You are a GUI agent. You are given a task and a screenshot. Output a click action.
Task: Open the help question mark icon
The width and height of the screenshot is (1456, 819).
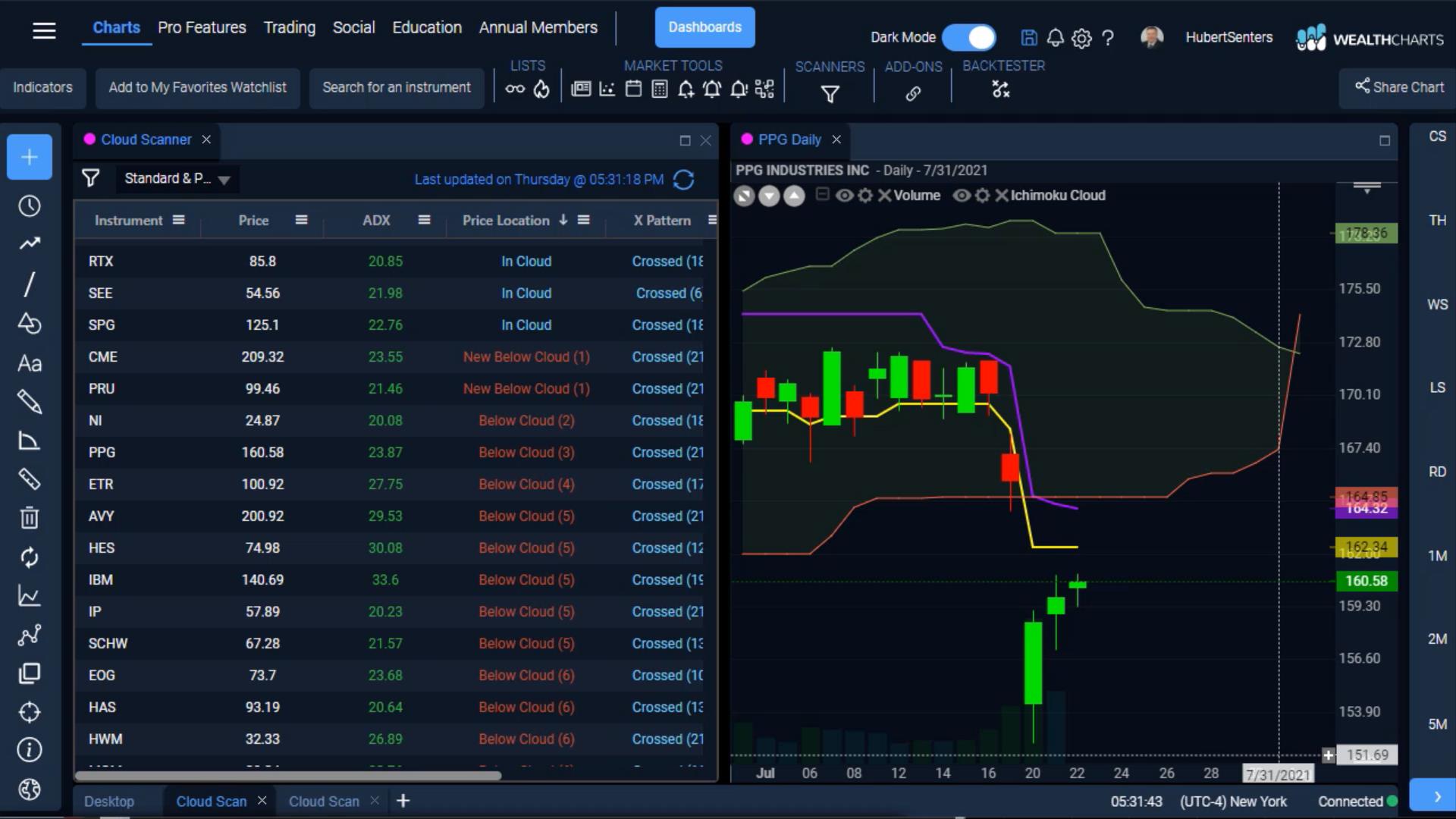coord(1108,37)
